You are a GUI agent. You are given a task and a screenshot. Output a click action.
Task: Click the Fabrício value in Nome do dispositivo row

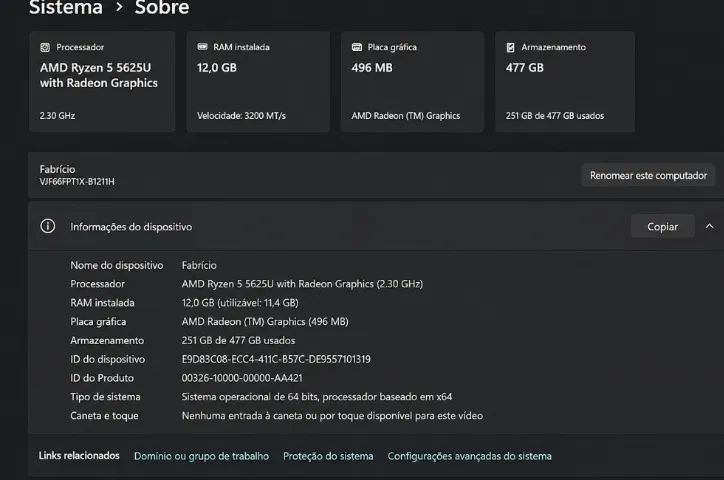tap(199, 265)
